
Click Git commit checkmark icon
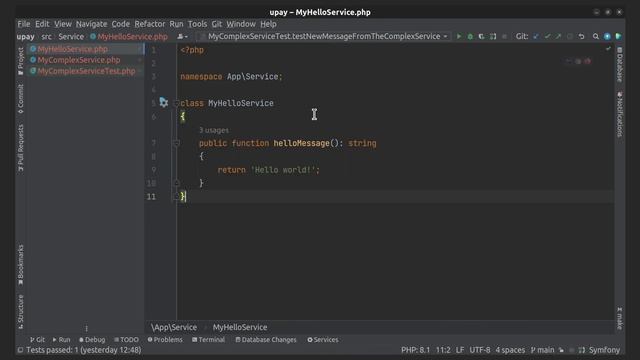pyautogui.click(x=547, y=36)
